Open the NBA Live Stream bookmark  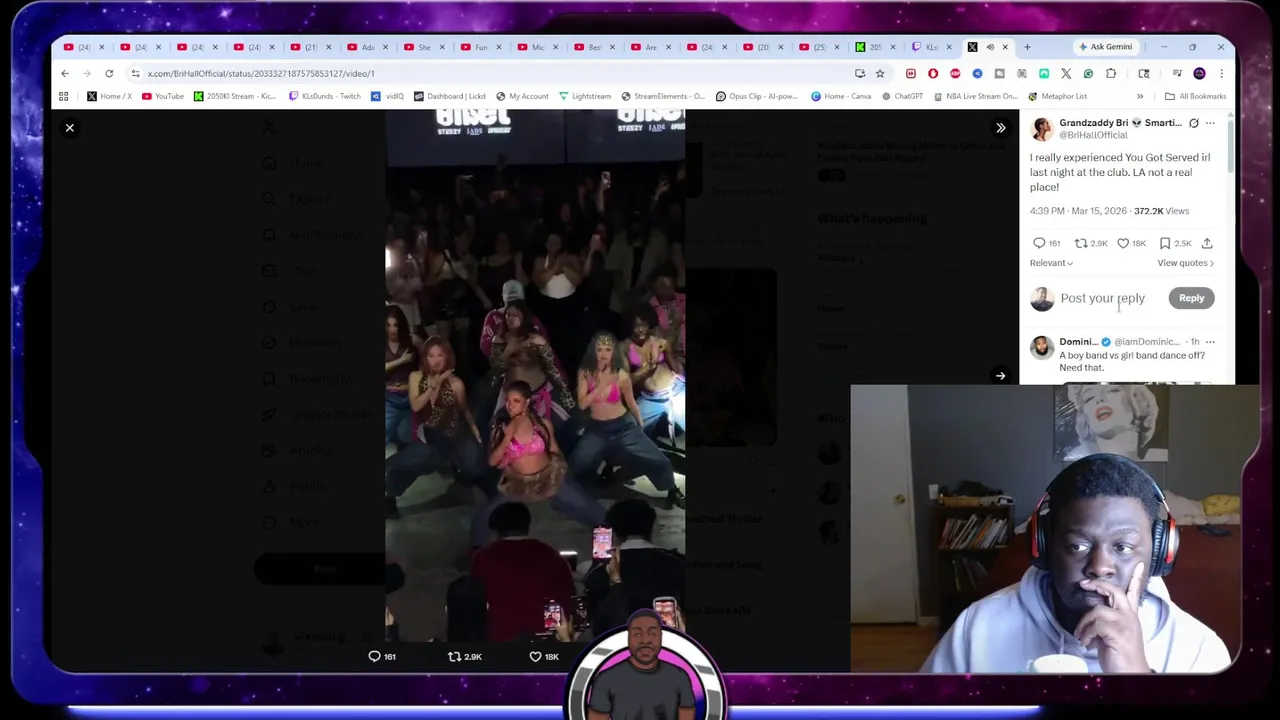tap(975, 96)
